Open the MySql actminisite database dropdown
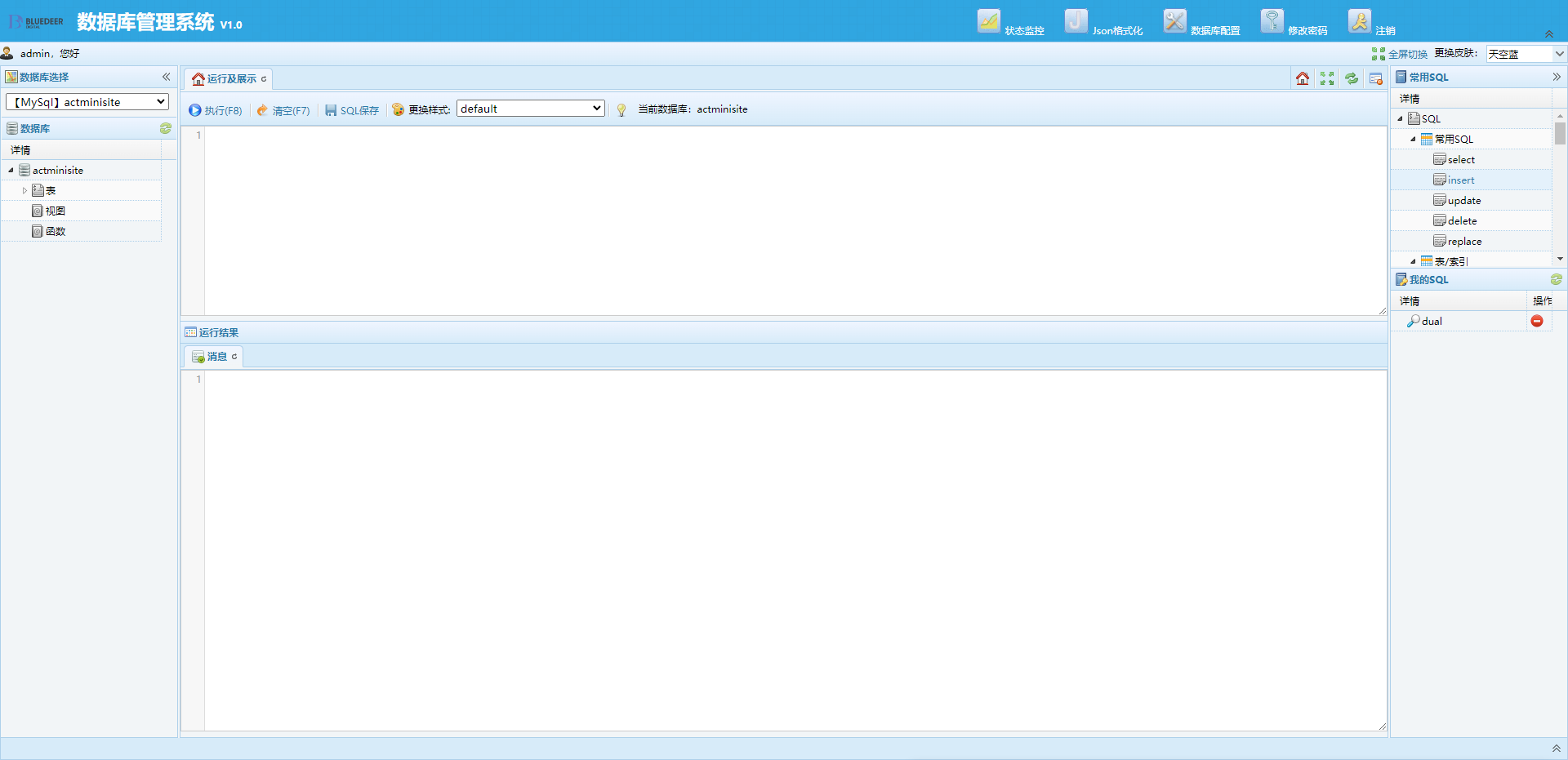 (87, 102)
